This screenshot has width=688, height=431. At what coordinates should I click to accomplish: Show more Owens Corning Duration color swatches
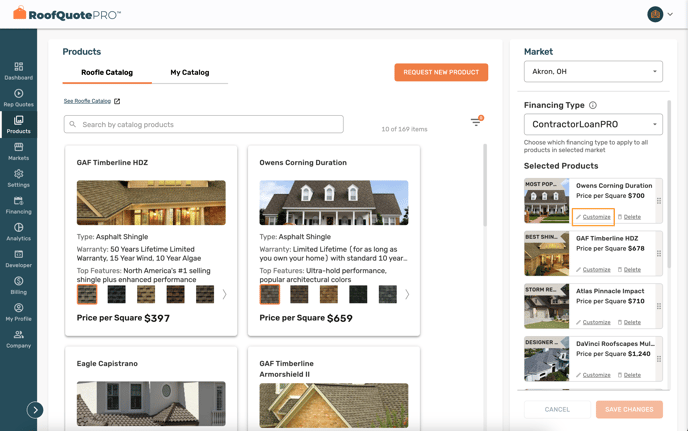407,294
